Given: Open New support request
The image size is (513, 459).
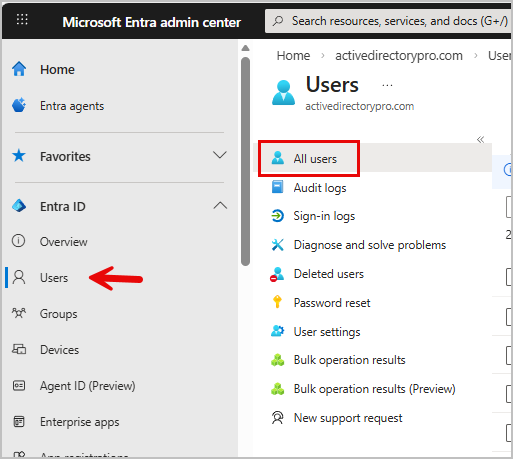Looking at the screenshot, I should [348, 418].
